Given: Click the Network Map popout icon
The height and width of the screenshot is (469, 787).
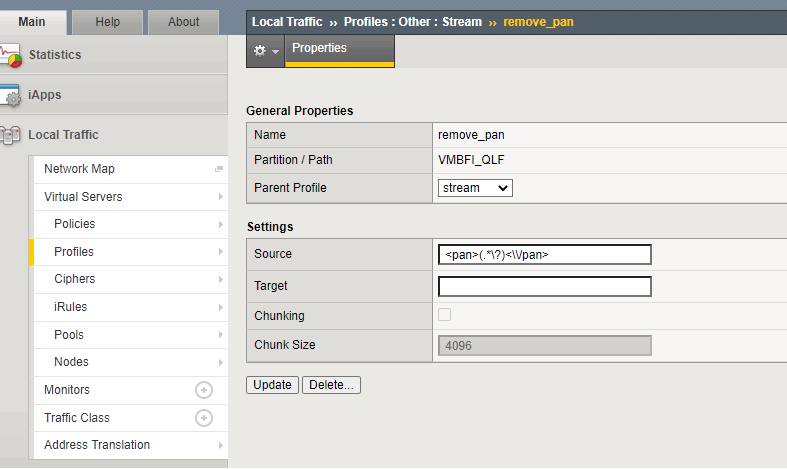Looking at the screenshot, I should coord(219,170).
